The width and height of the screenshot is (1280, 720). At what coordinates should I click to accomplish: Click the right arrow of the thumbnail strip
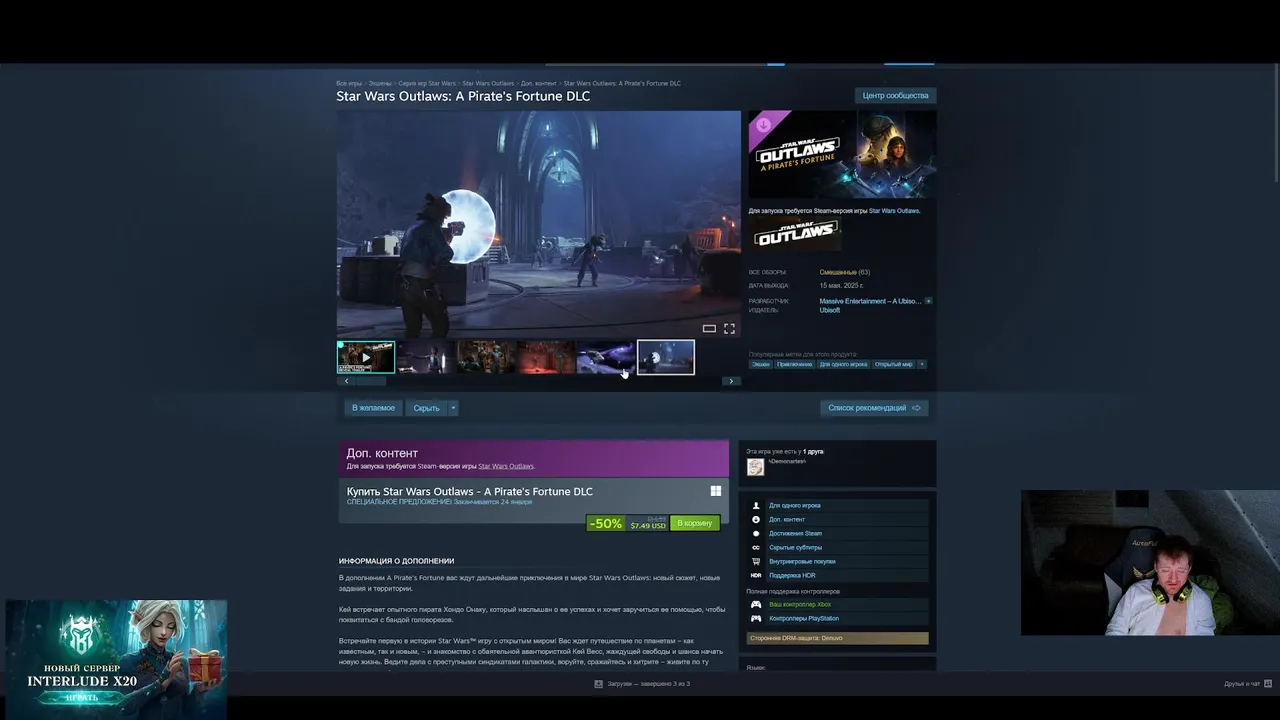(731, 381)
